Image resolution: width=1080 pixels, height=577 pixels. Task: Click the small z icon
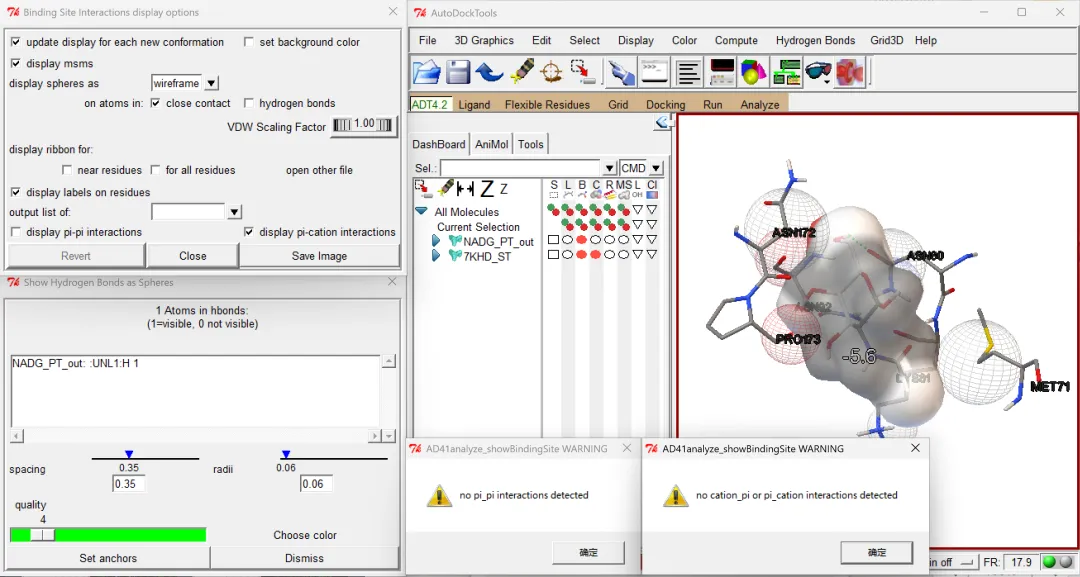tap(503, 189)
